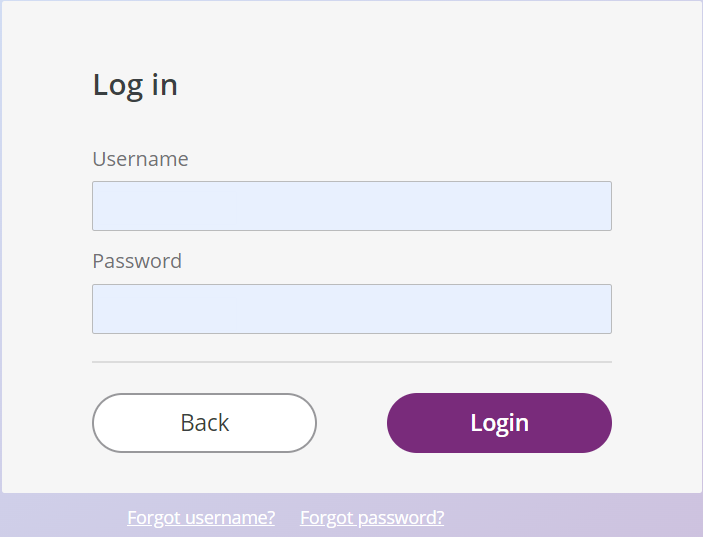The width and height of the screenshot is (703, 537).
Task: Reset a forgotten password via link
Action: pyautogui.click(x=372, y=518)
